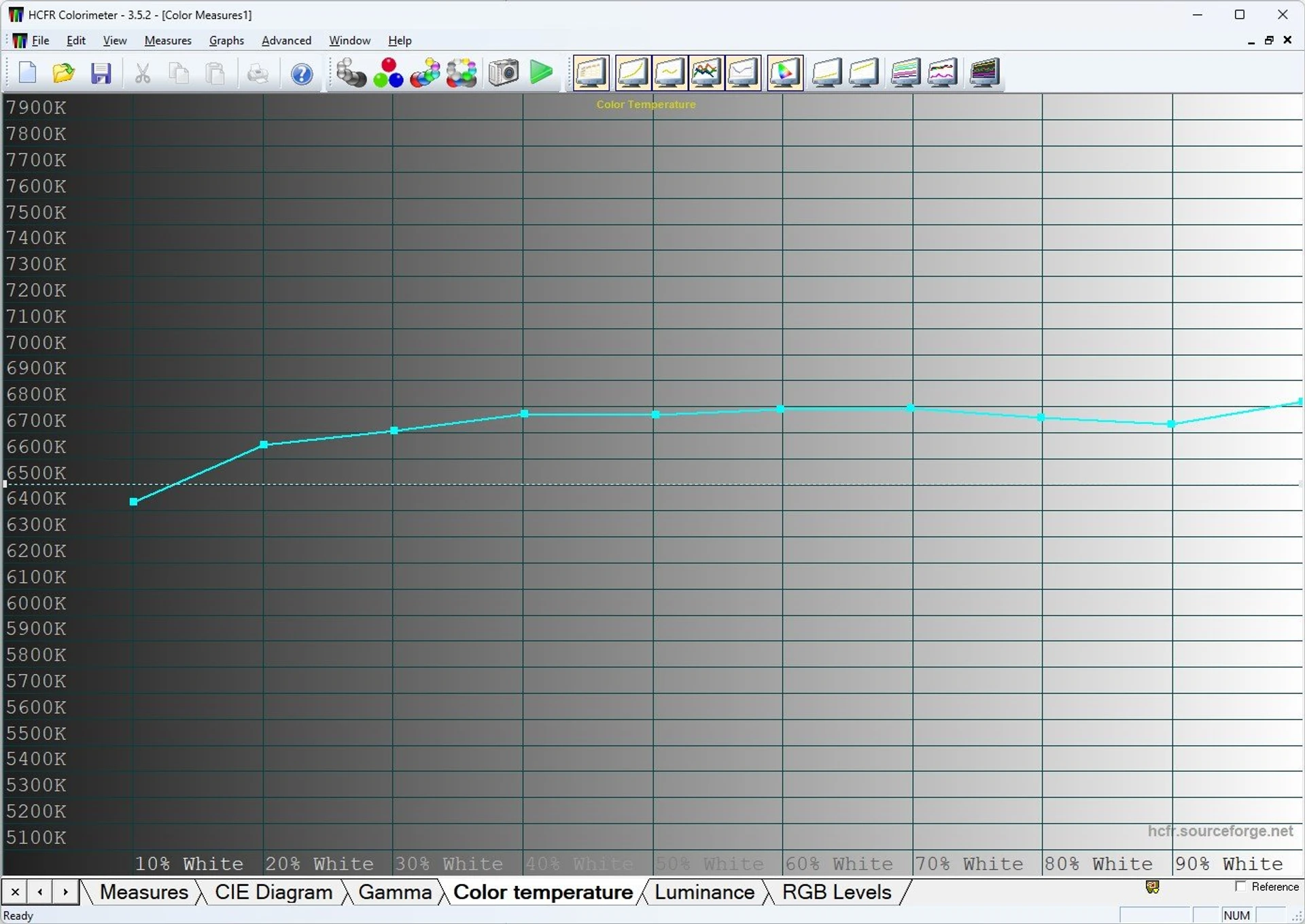The height and width of the screenshot is (924, 1305).
Task: Click the small badge icon near Reference
Action: 1152,887
